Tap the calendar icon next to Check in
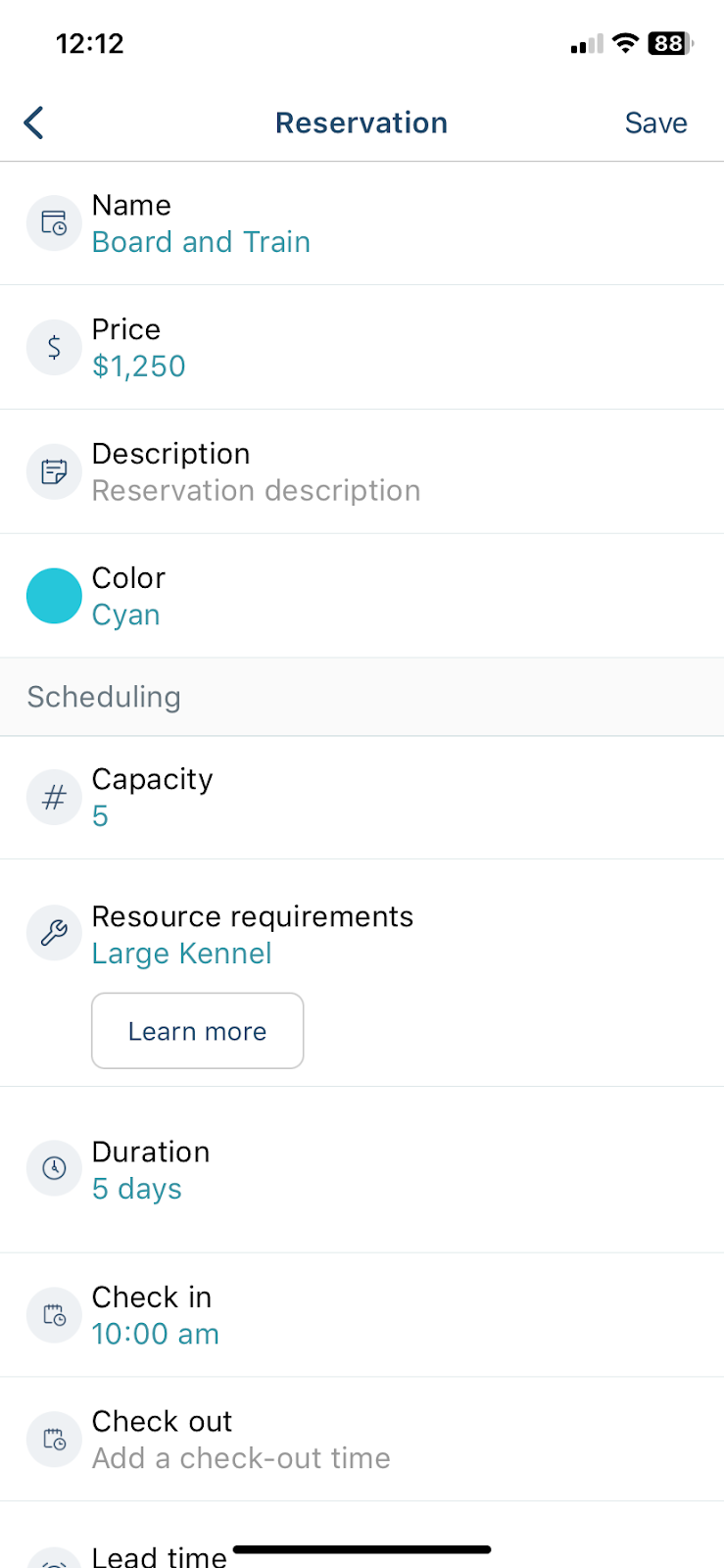 54,1314
